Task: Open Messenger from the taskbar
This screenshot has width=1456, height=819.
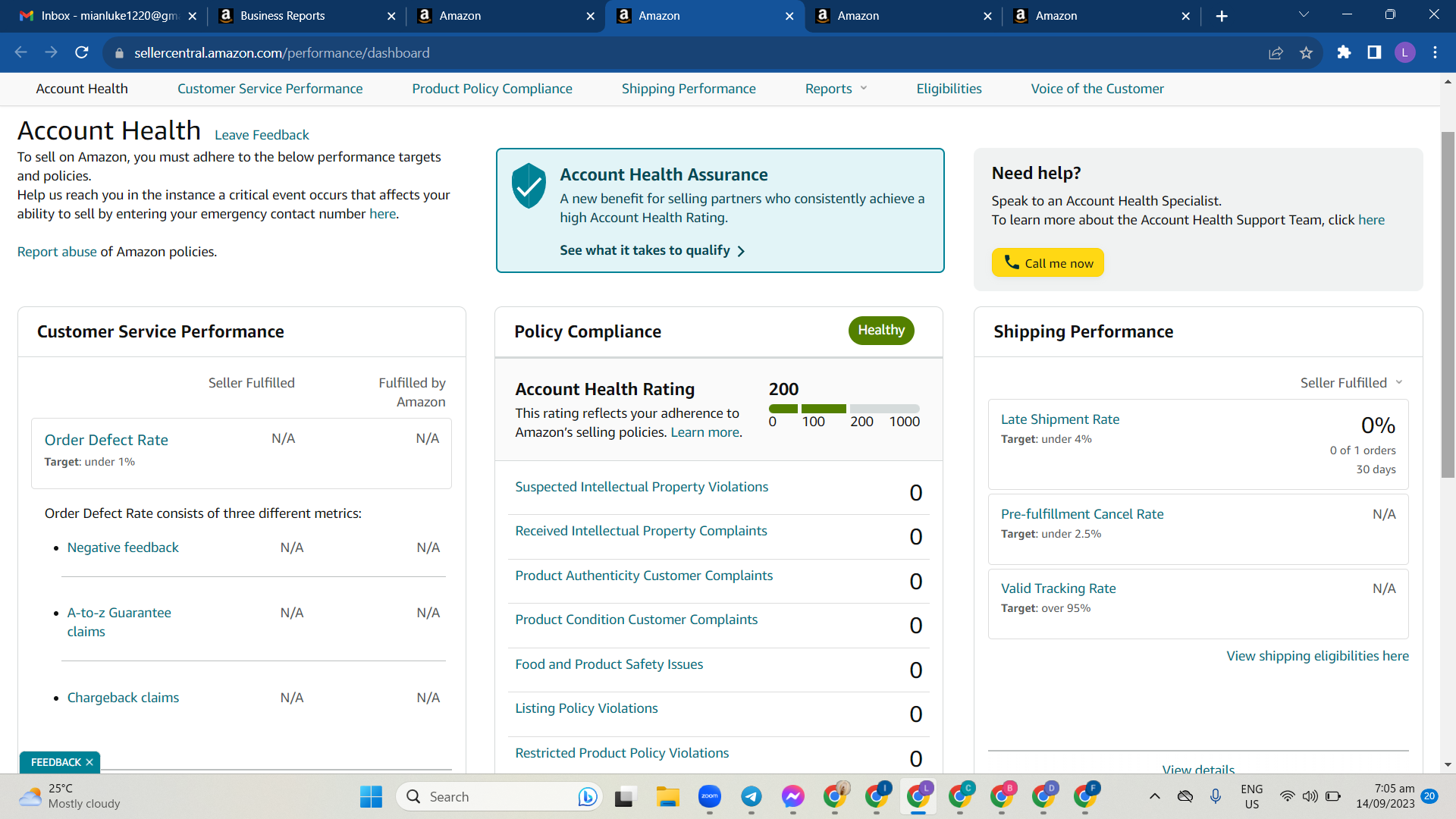Action: [x=793, y=796]
